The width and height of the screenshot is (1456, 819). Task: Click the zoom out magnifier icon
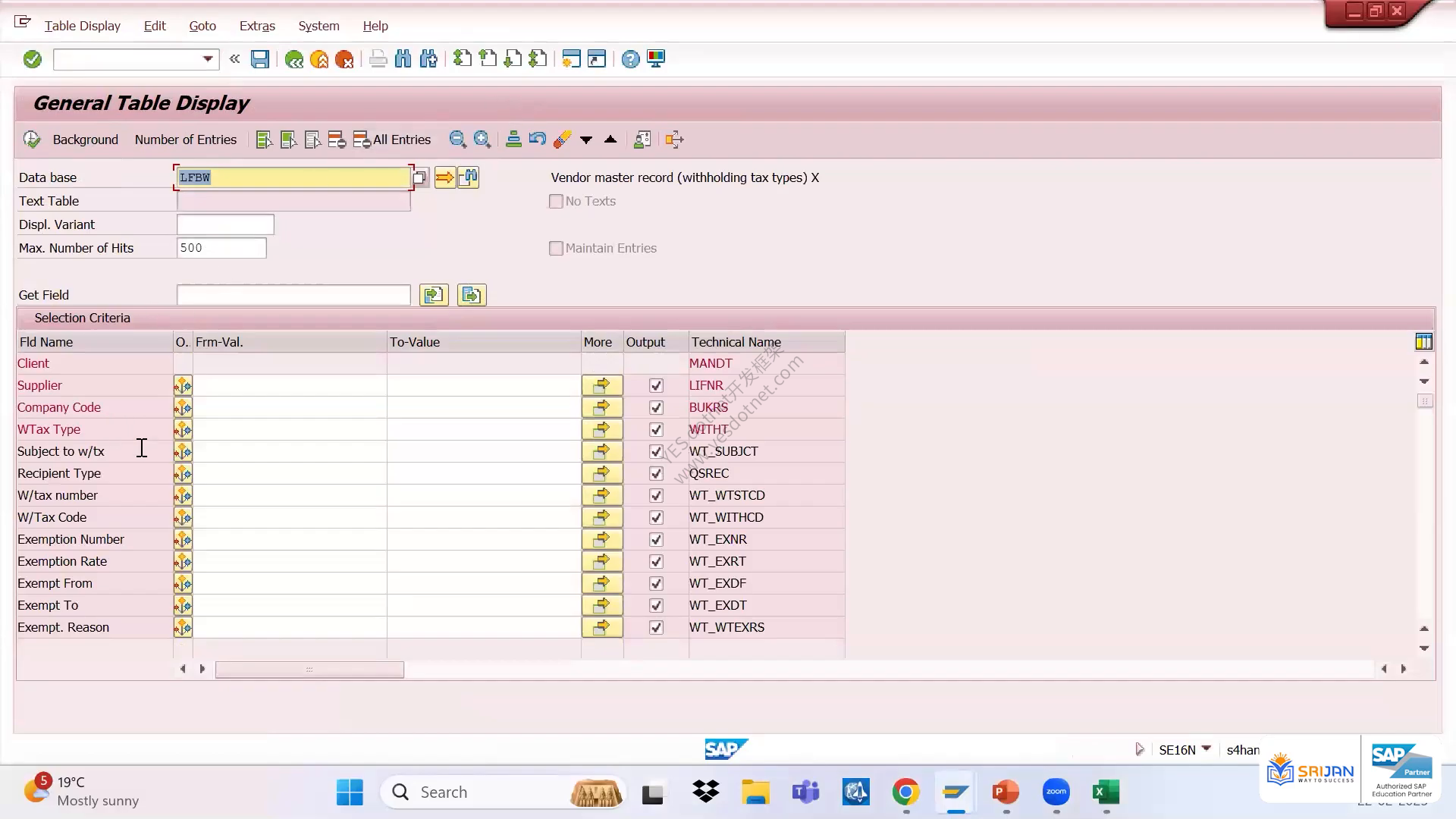click(457, 140)
